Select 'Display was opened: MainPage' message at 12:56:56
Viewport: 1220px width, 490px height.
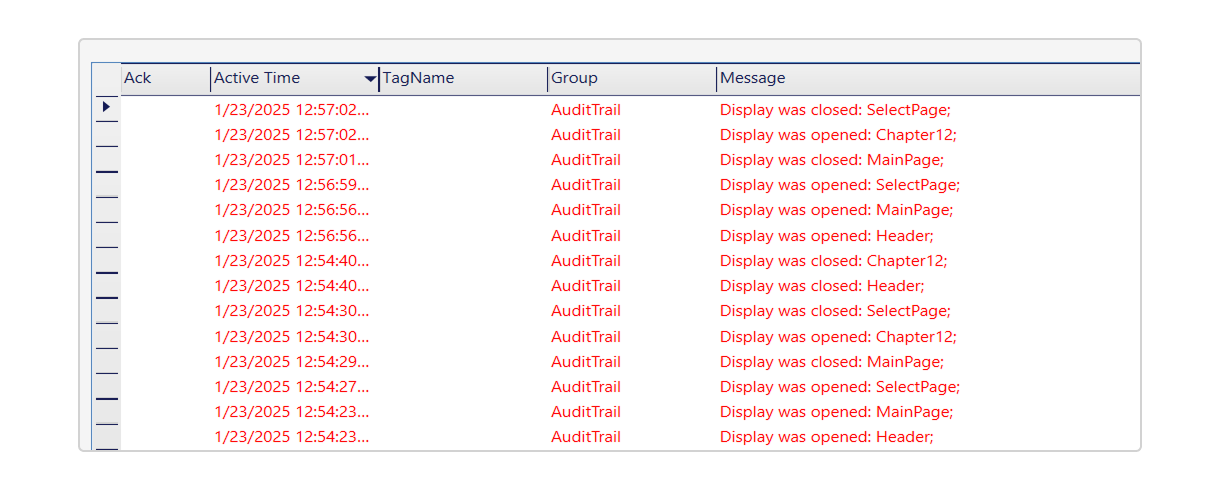pyautogui.click(x=836, y=210)
